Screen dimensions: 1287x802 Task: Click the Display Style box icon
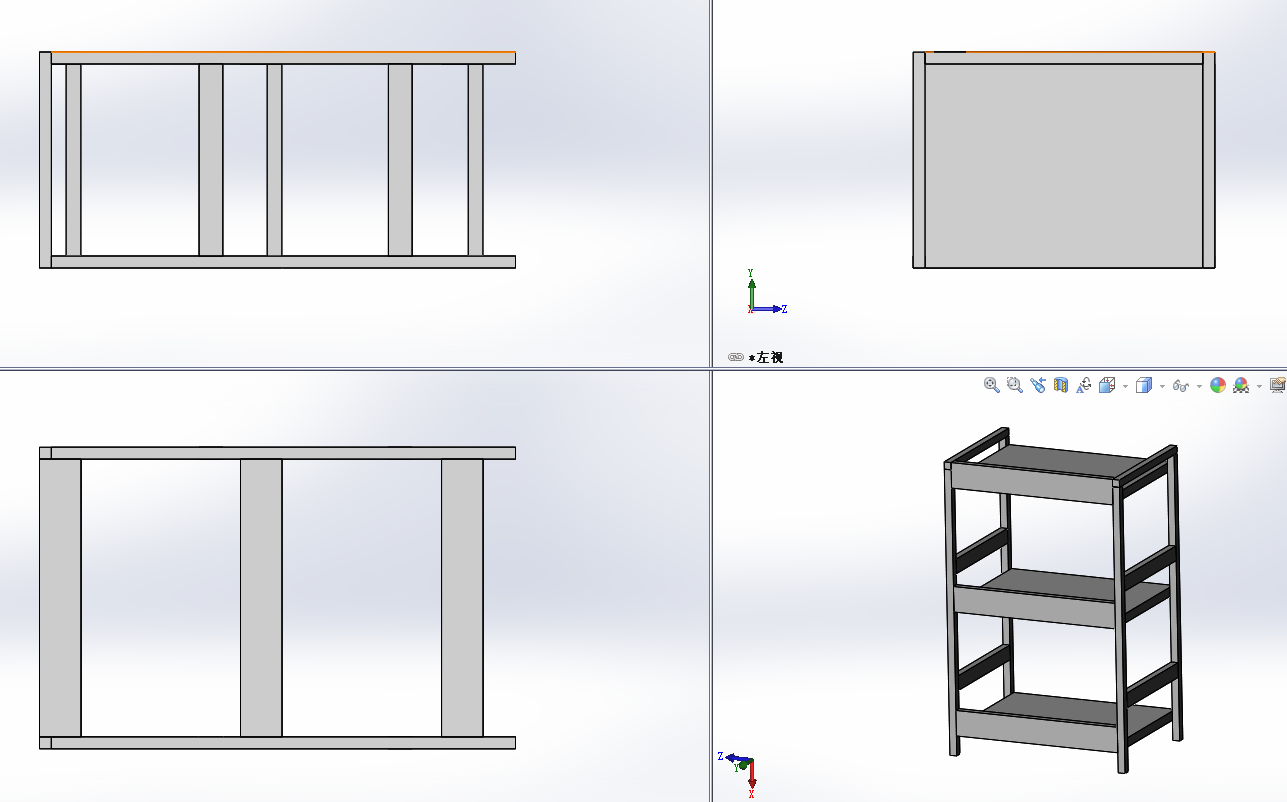point(1144,385)
